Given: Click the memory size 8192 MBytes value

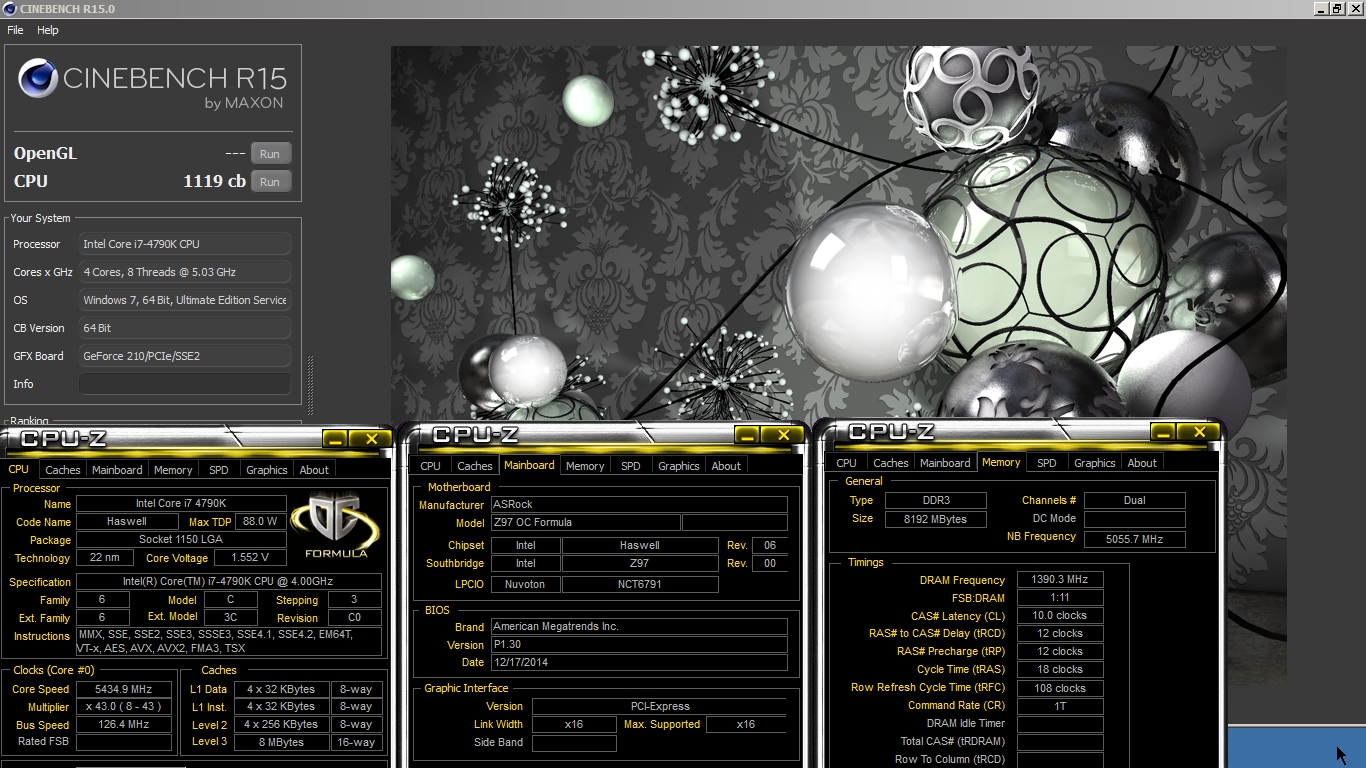Looking at the screenshot, I should tap(936, 519).
